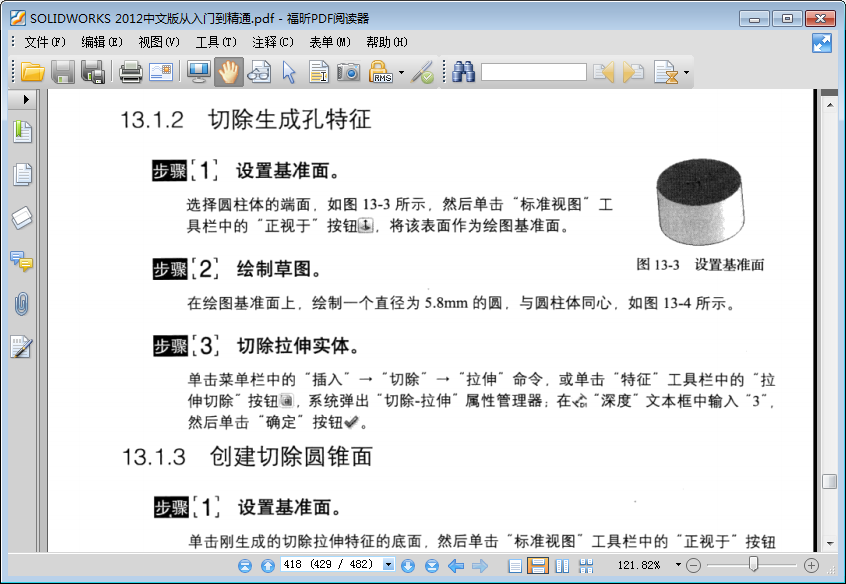Image resolution: width=846 pixels, height=584 pixels.
Task: Click the heading 13.1.3 创建切除圆锥面
Action: 247,457
